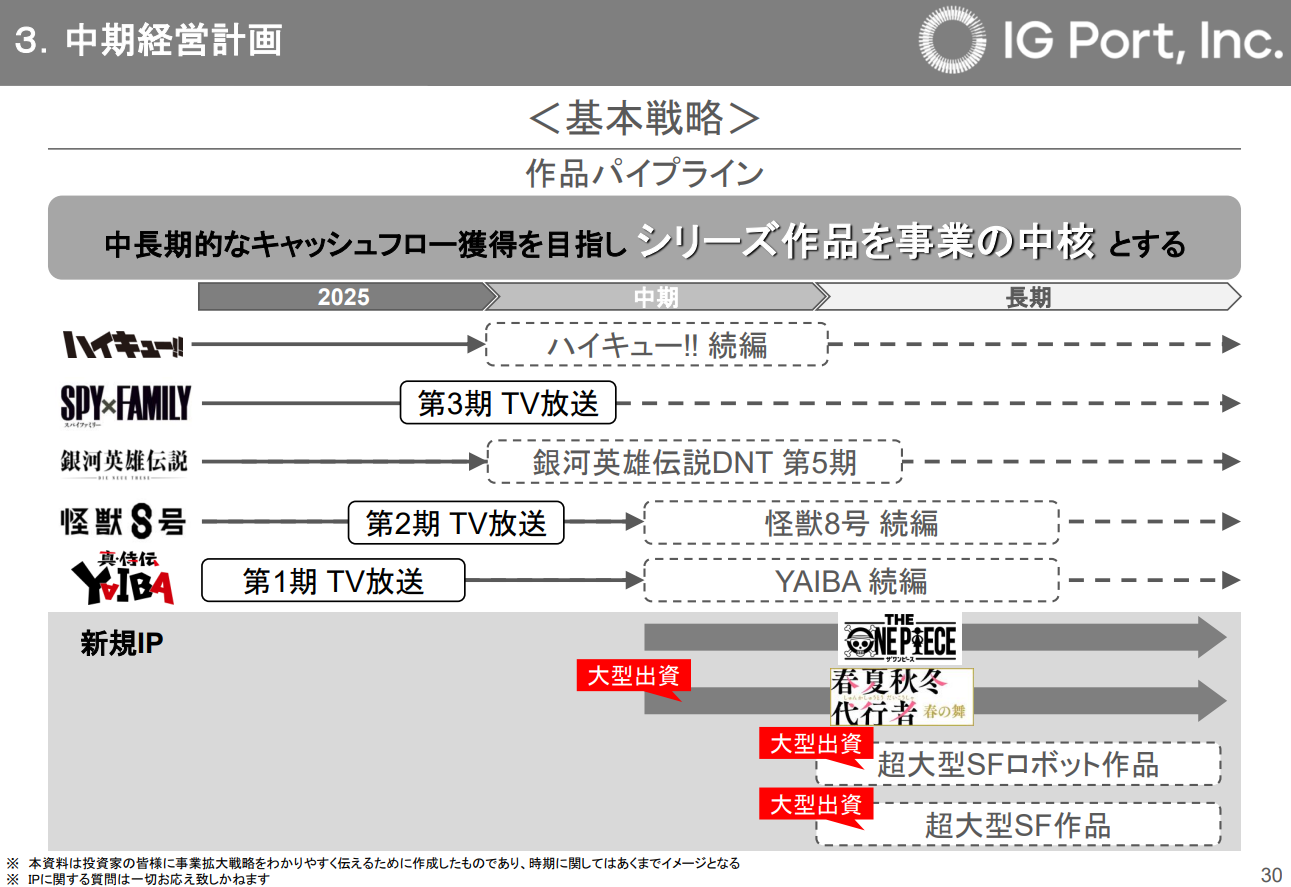
Task: Click the arrowhead ending the YAIBA row
Action: click(1232, 581)
